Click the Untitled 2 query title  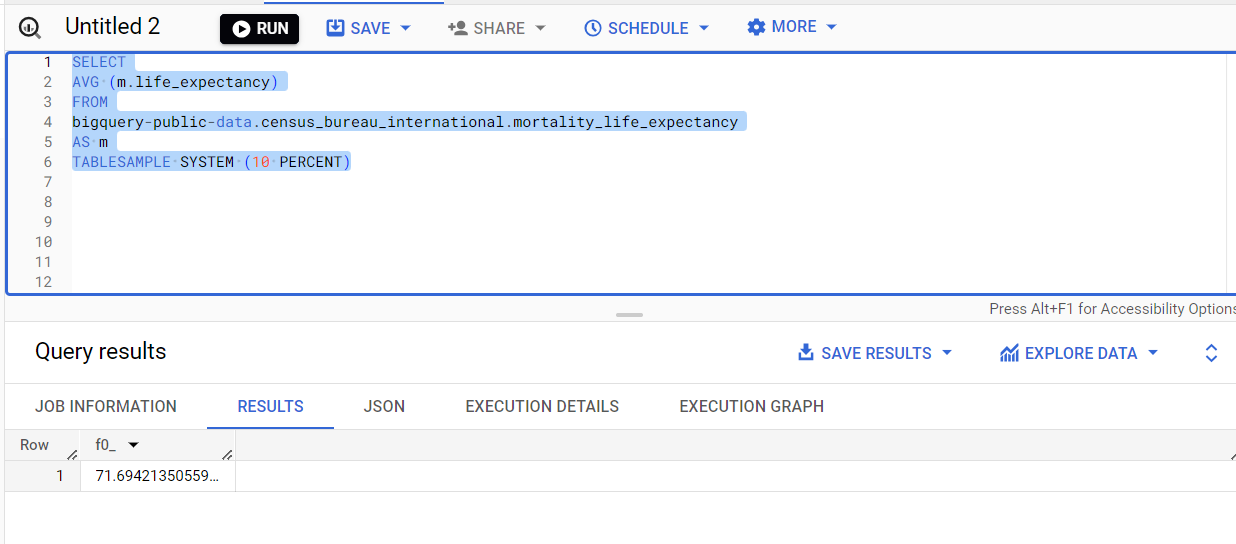click(112, 27)
